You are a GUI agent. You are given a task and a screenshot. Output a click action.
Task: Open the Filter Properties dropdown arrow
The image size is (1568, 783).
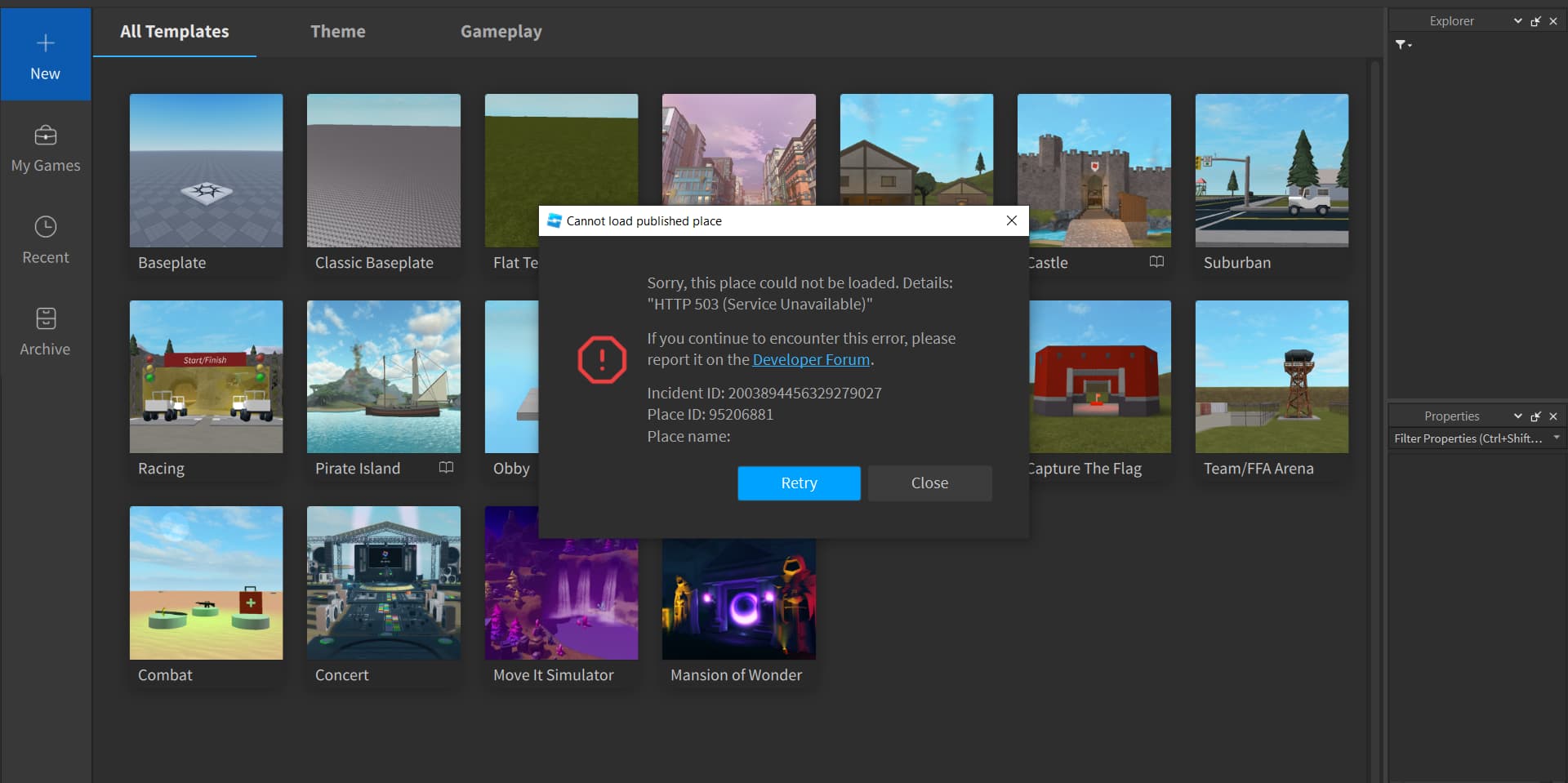coord(1557,438)
